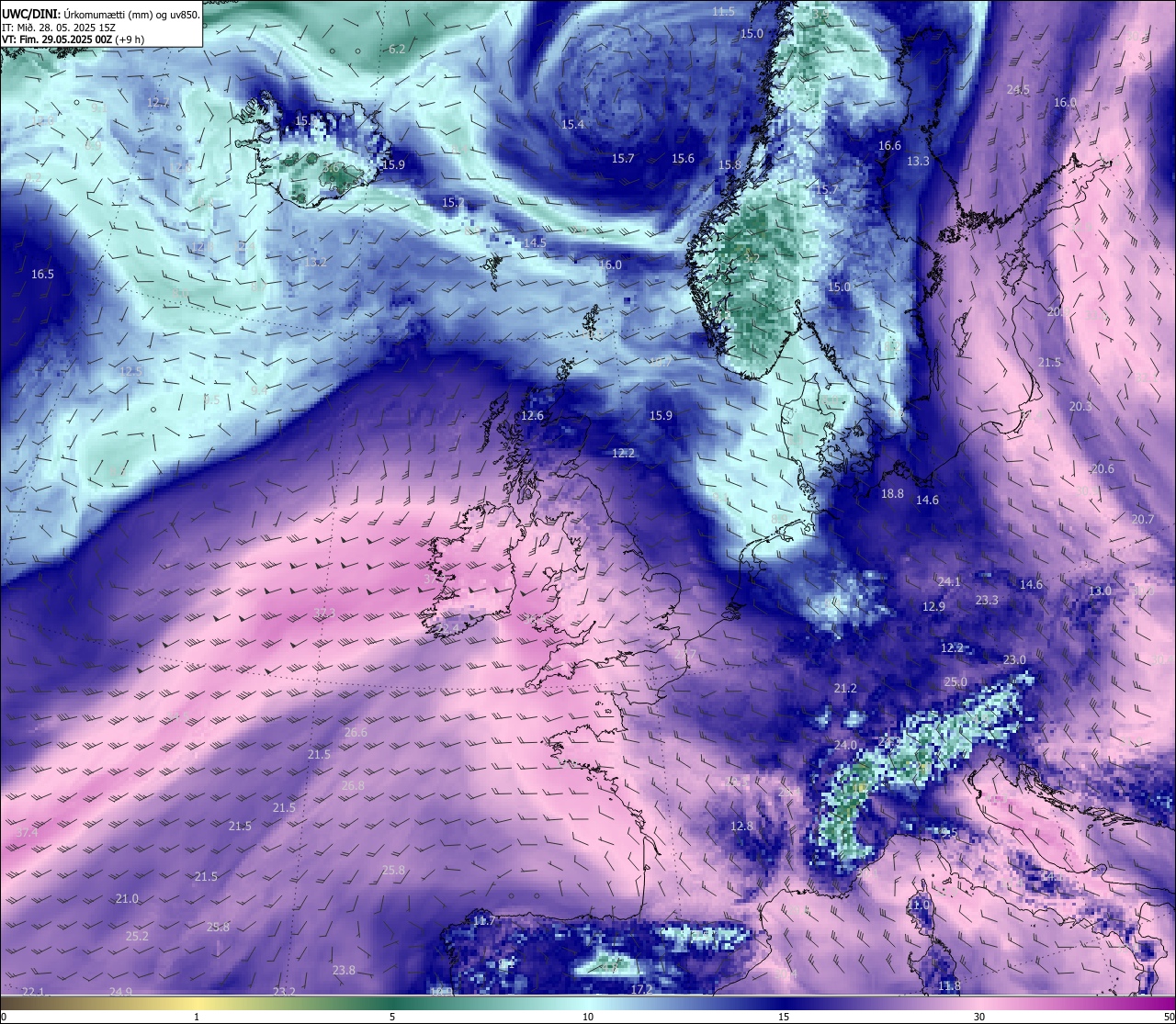Click the title line 'UWC/DINI: Úrkomumætti (mm) og uv850.'
The height and width of the screenshot is (1024, 1176).
[100, 15]
